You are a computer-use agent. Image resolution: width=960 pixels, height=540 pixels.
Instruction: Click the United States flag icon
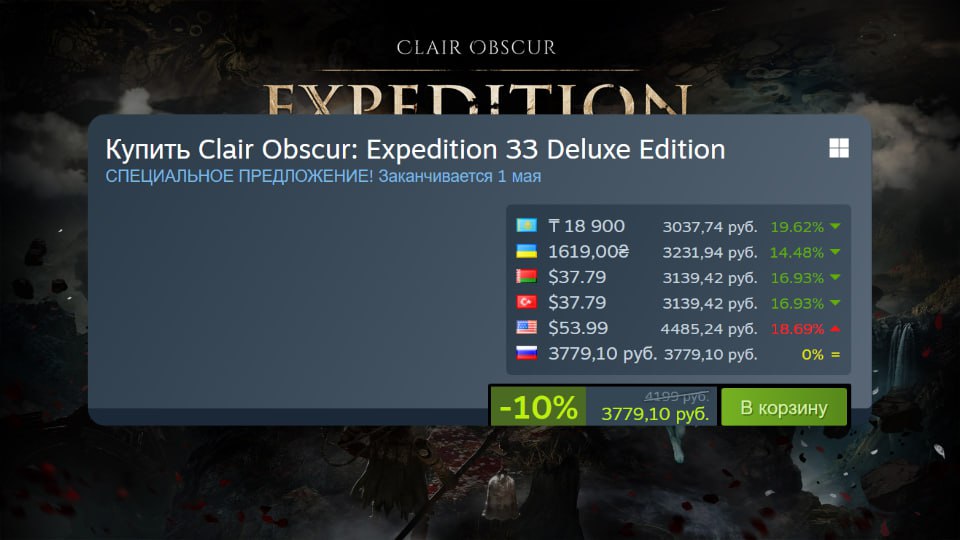[527, 328]
